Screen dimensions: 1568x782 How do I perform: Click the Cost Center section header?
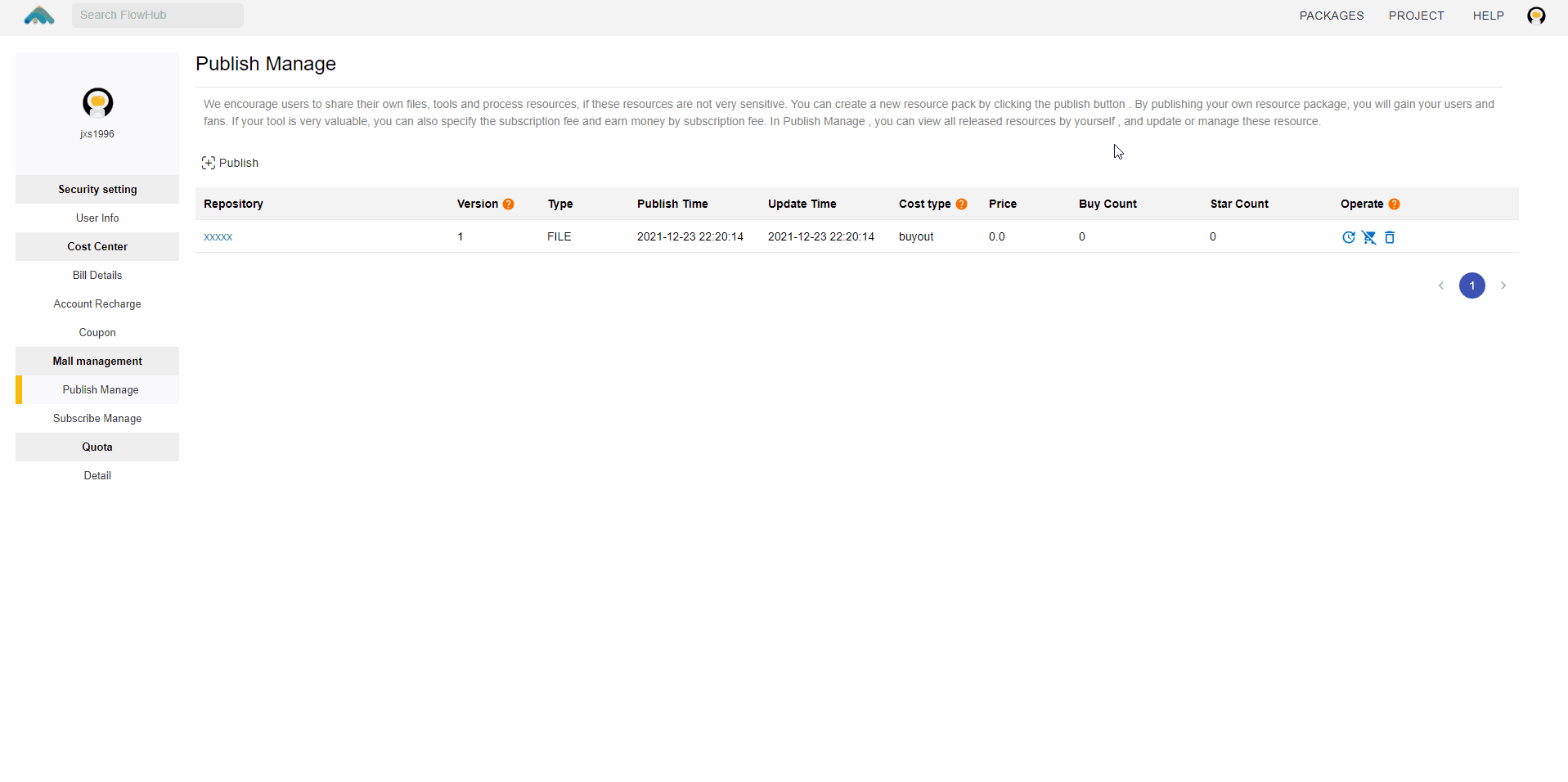[97, 246]
